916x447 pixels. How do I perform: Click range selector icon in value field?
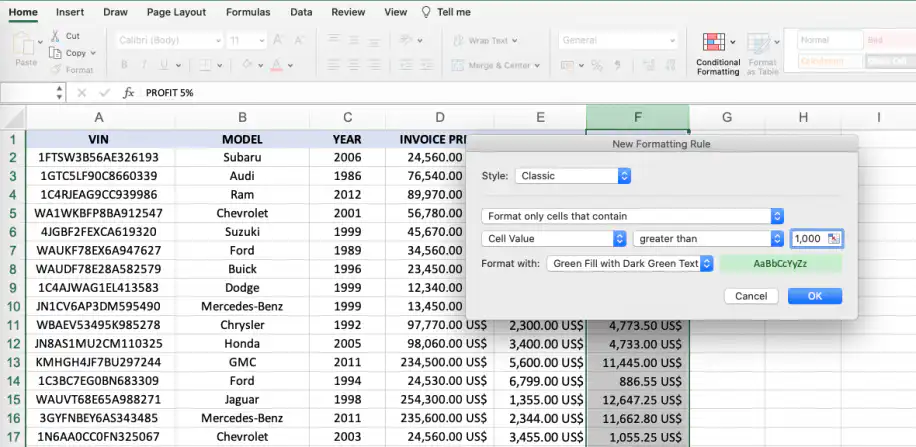[833, 238]
